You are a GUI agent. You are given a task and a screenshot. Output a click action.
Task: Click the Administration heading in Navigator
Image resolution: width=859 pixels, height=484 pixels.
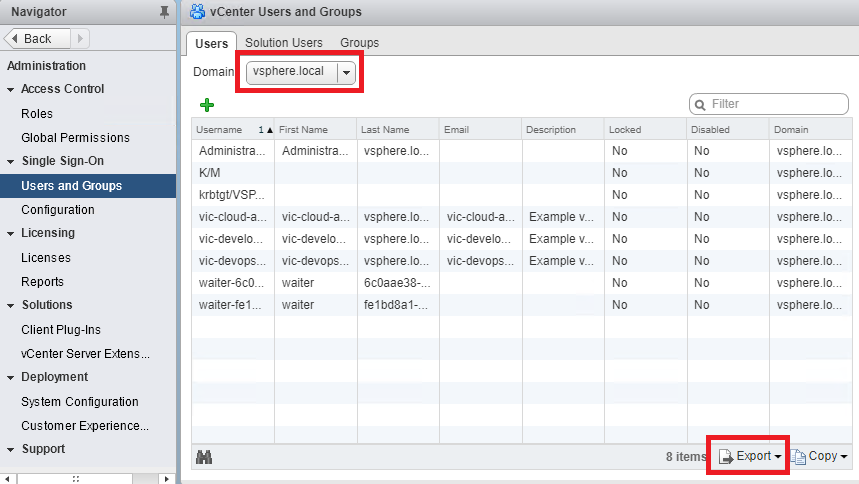pos(47,66)
